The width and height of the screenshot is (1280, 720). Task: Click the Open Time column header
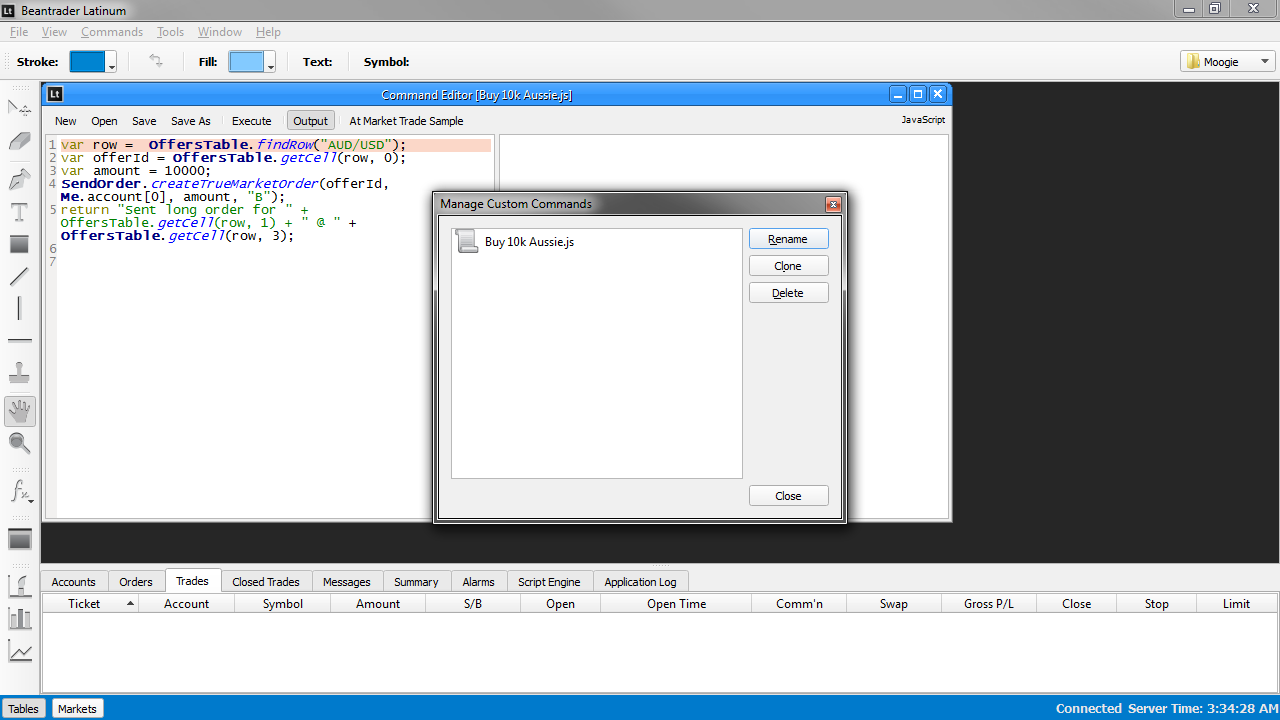click(x=676, y=604)
